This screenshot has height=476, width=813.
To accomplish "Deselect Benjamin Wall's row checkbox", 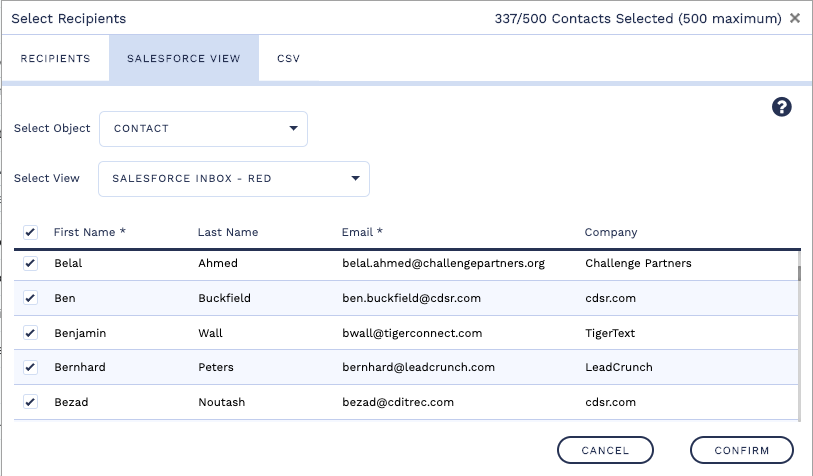I will [30, 333].
